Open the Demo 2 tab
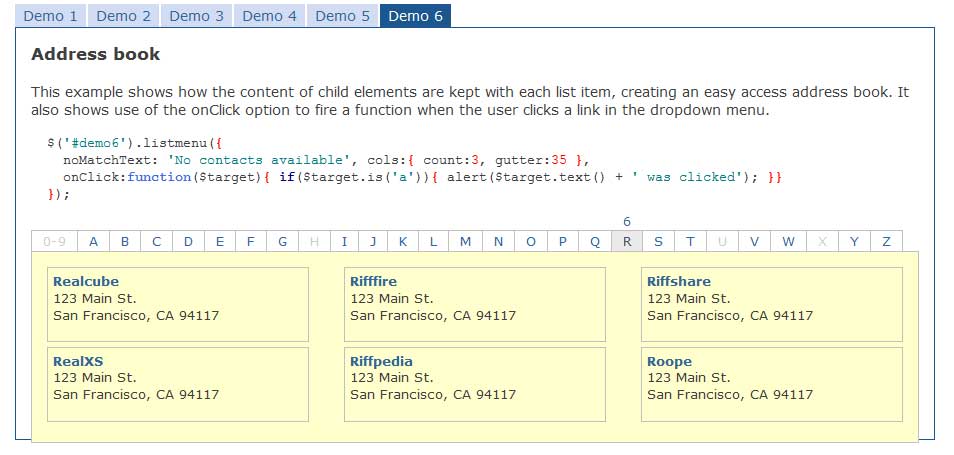This screenshot has width=954, height=455. tap(124, 16)
